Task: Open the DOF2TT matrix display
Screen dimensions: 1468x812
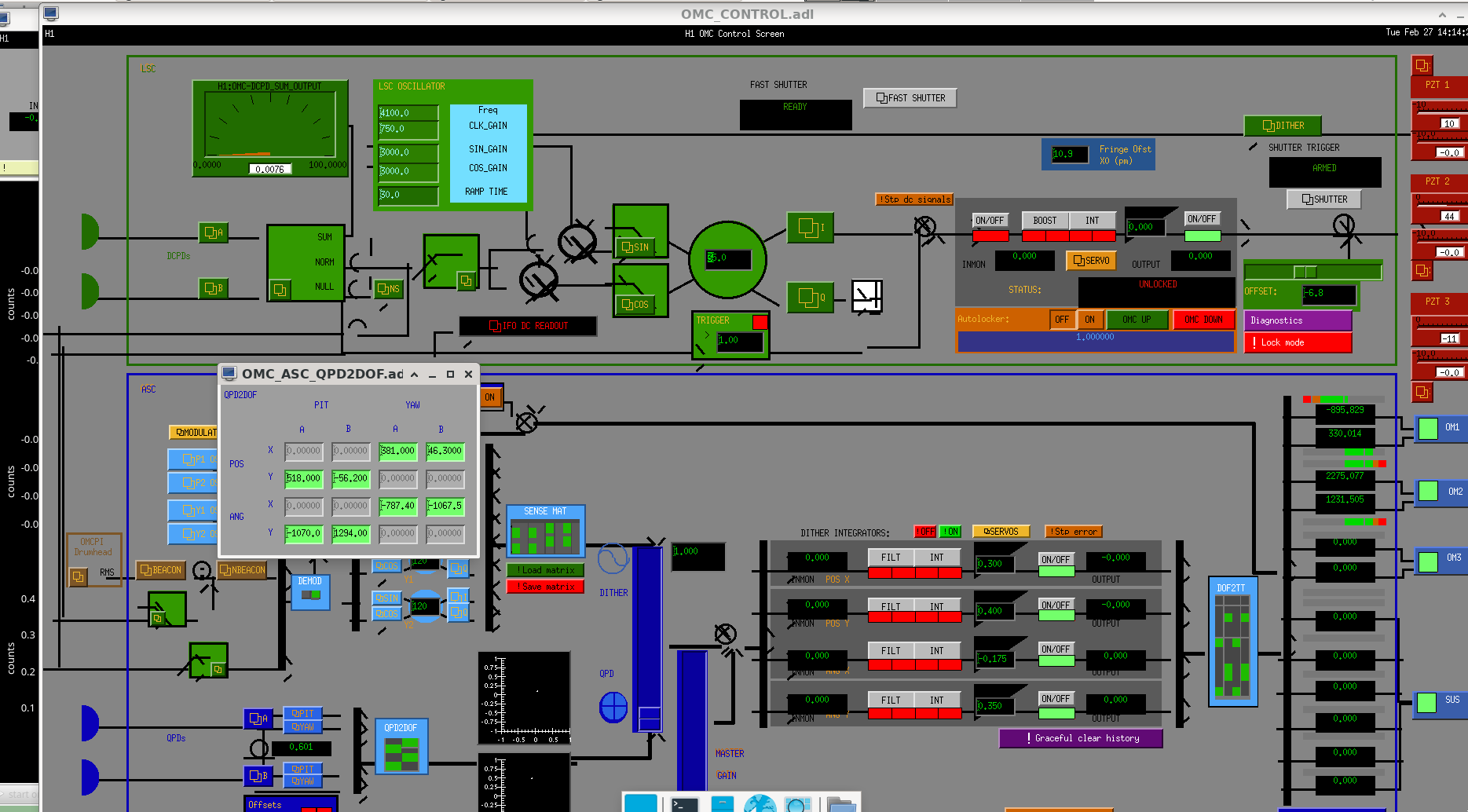Action: click(x=1232, y=642)
